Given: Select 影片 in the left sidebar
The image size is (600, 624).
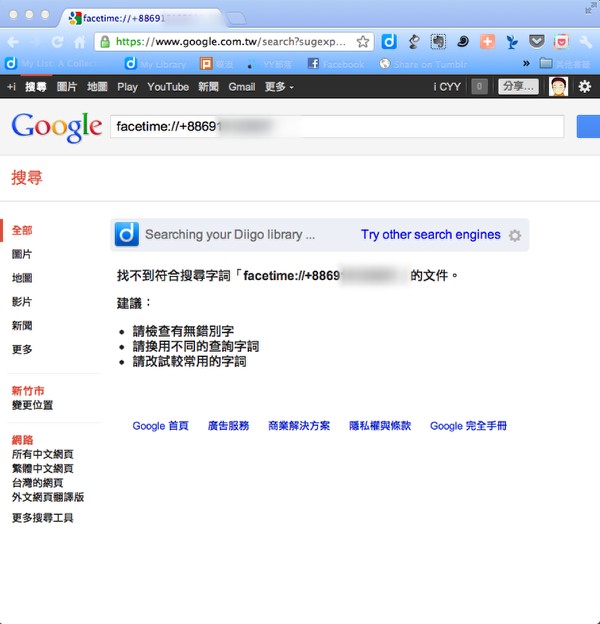Looking at the screenshot, I should 22,302.
